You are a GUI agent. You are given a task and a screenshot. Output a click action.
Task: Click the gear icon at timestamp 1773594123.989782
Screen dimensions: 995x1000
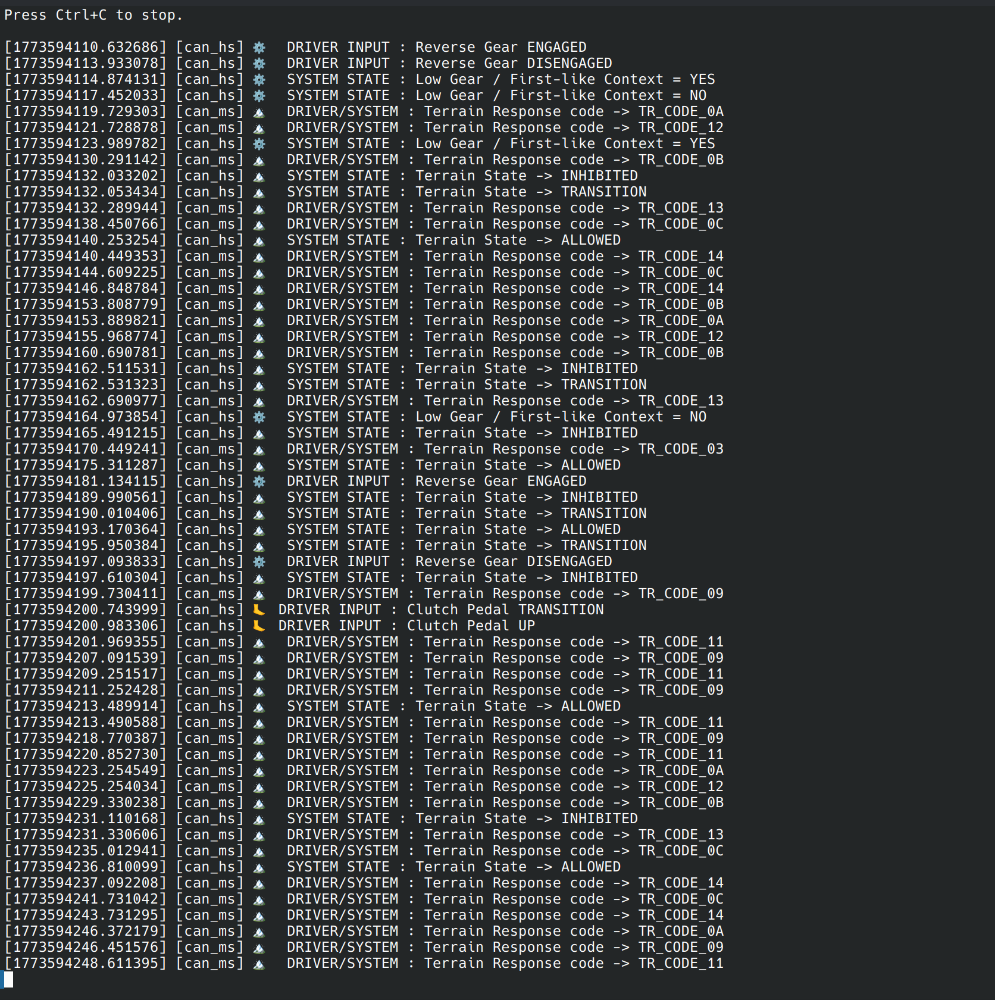(259, 143)
